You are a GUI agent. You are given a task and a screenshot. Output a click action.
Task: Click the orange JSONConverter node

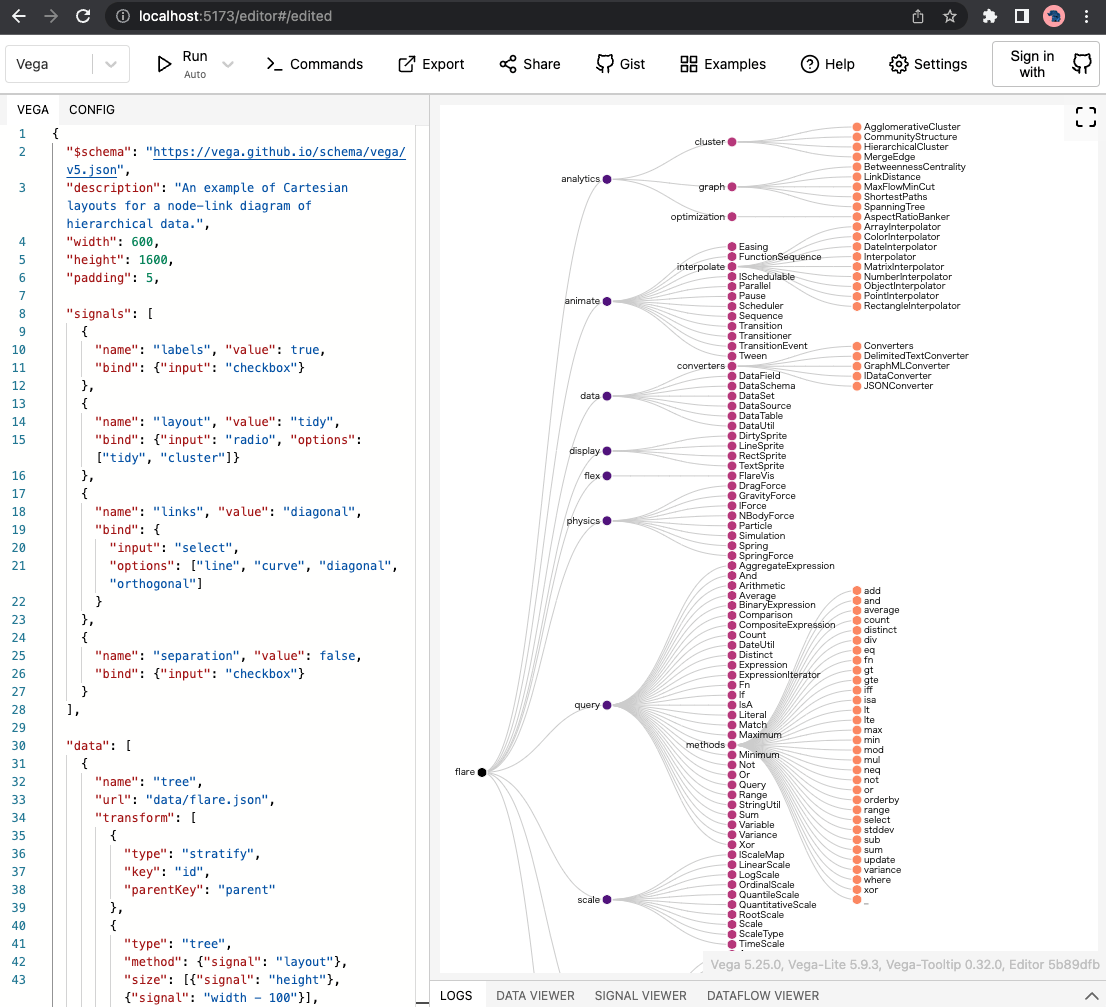point(857,386)
